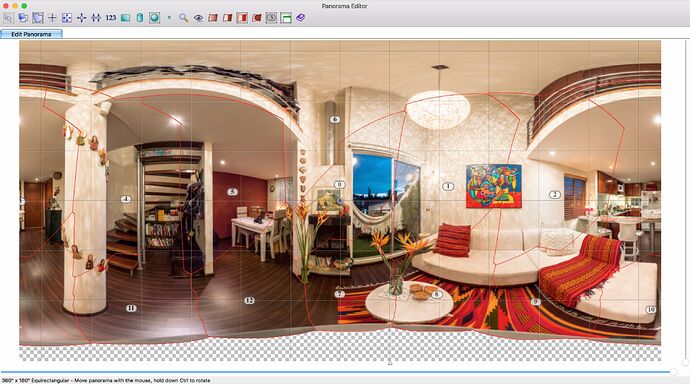This screenshot has width=690, height=384.
Task: Click the horizontal slider handle at bottom
Action: point(673,372)
